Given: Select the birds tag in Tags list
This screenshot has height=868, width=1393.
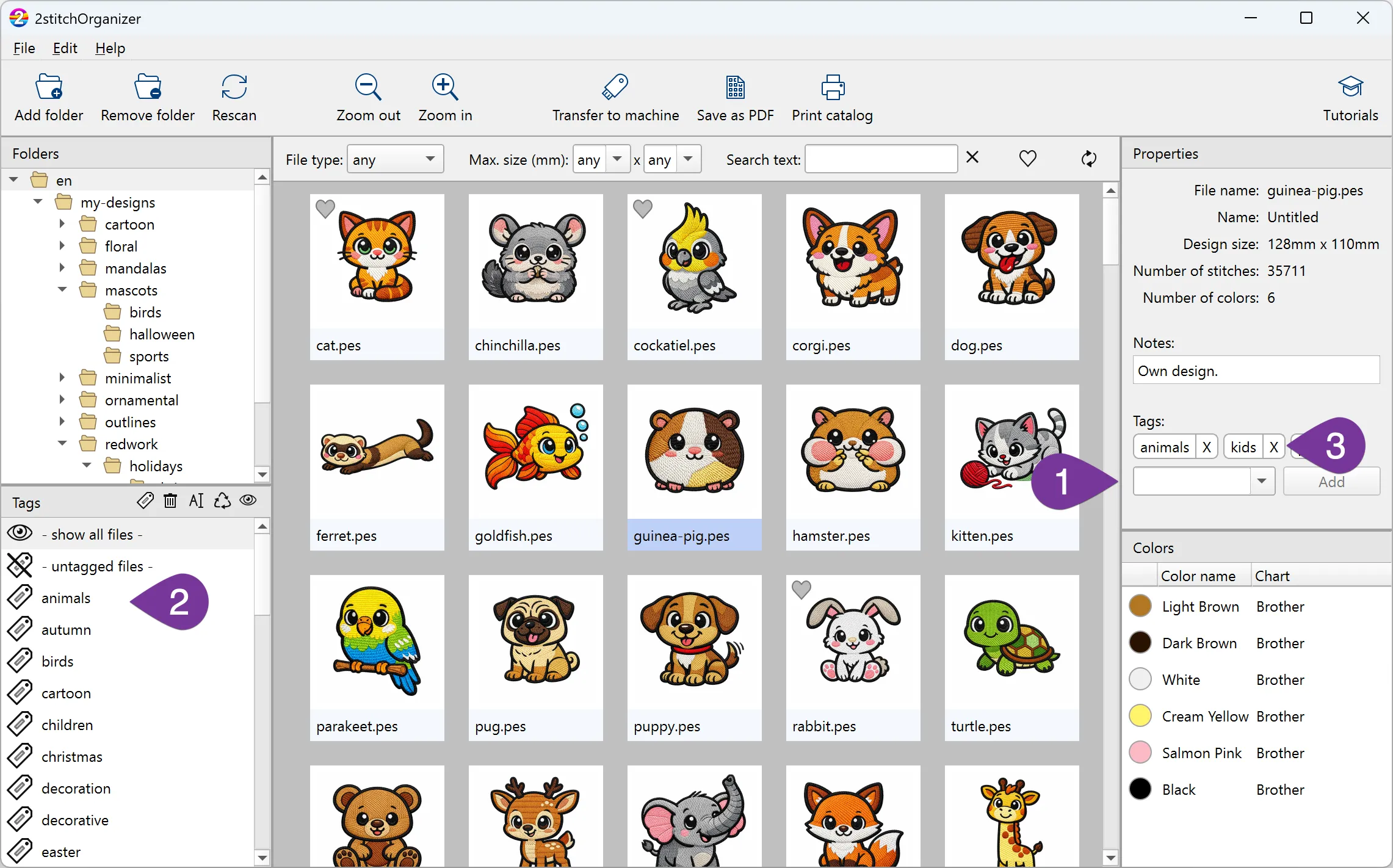Looking at the screenshot, I should [x=57, y=662].
